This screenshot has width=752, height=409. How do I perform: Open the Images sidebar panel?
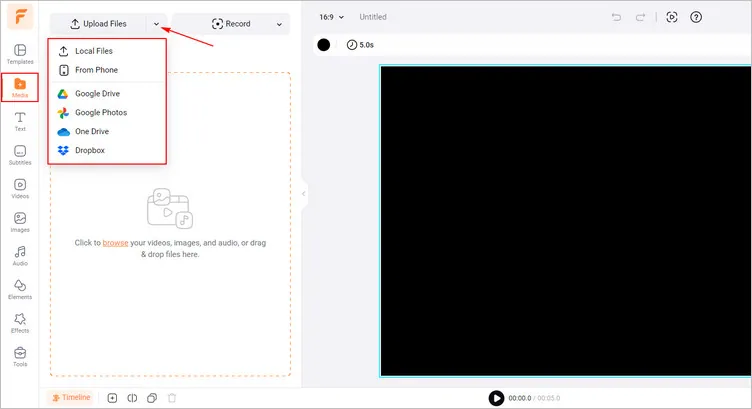(20, 222)
